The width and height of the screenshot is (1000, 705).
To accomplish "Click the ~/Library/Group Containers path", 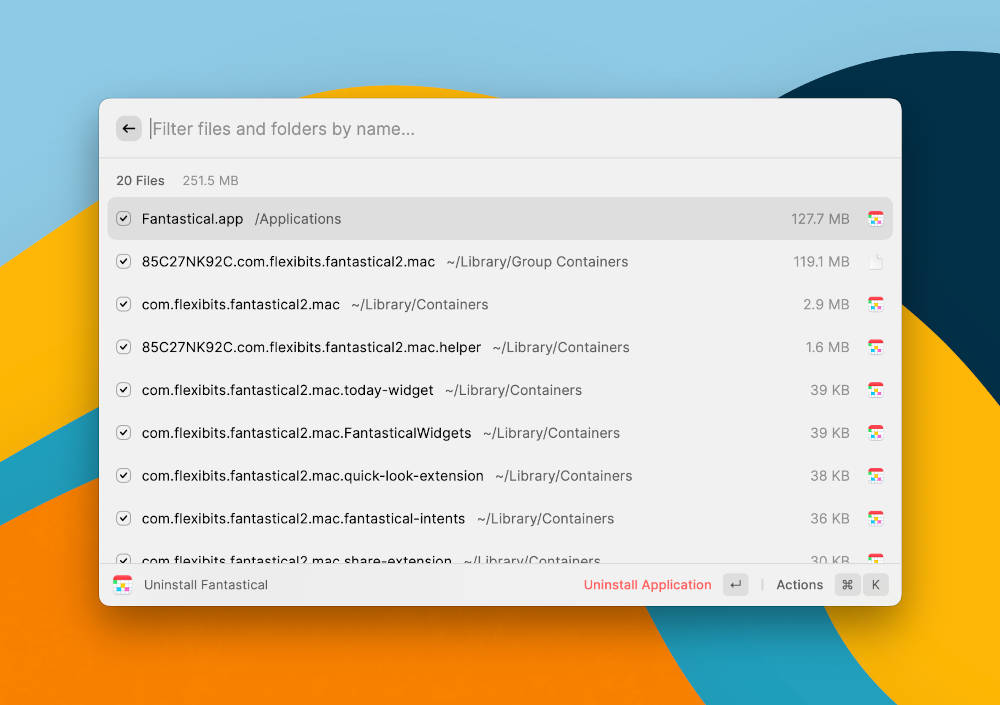I will [537, 262].
